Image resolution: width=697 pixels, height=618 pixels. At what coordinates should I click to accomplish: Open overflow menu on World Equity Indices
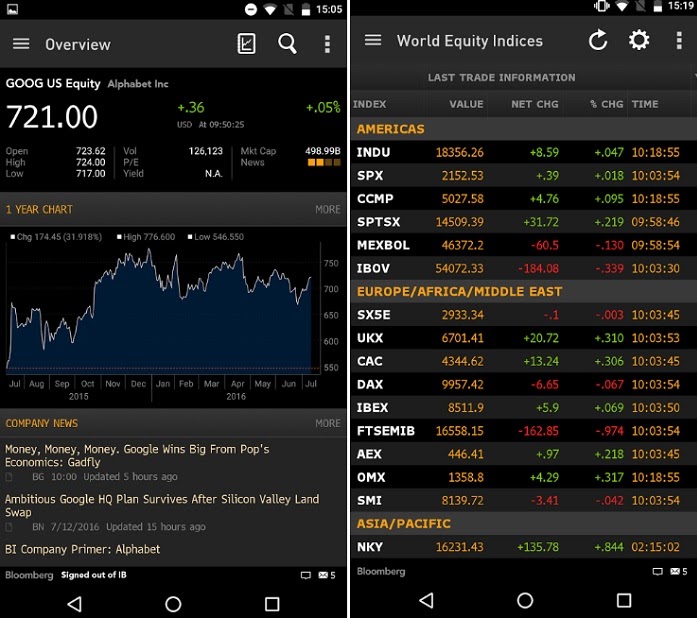tap(679, 40)
